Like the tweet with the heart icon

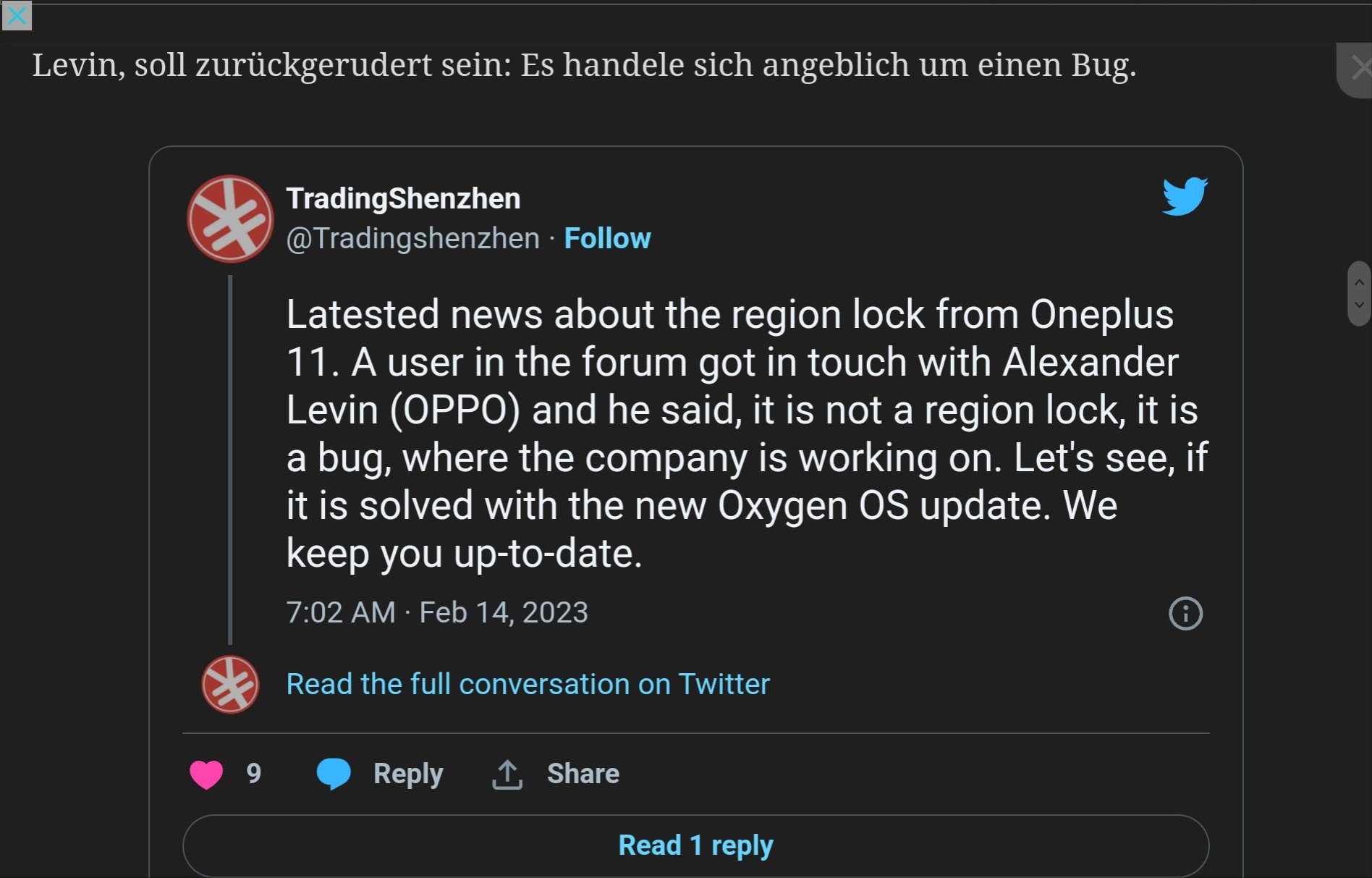pyautogui.click(x=206, y=774)
